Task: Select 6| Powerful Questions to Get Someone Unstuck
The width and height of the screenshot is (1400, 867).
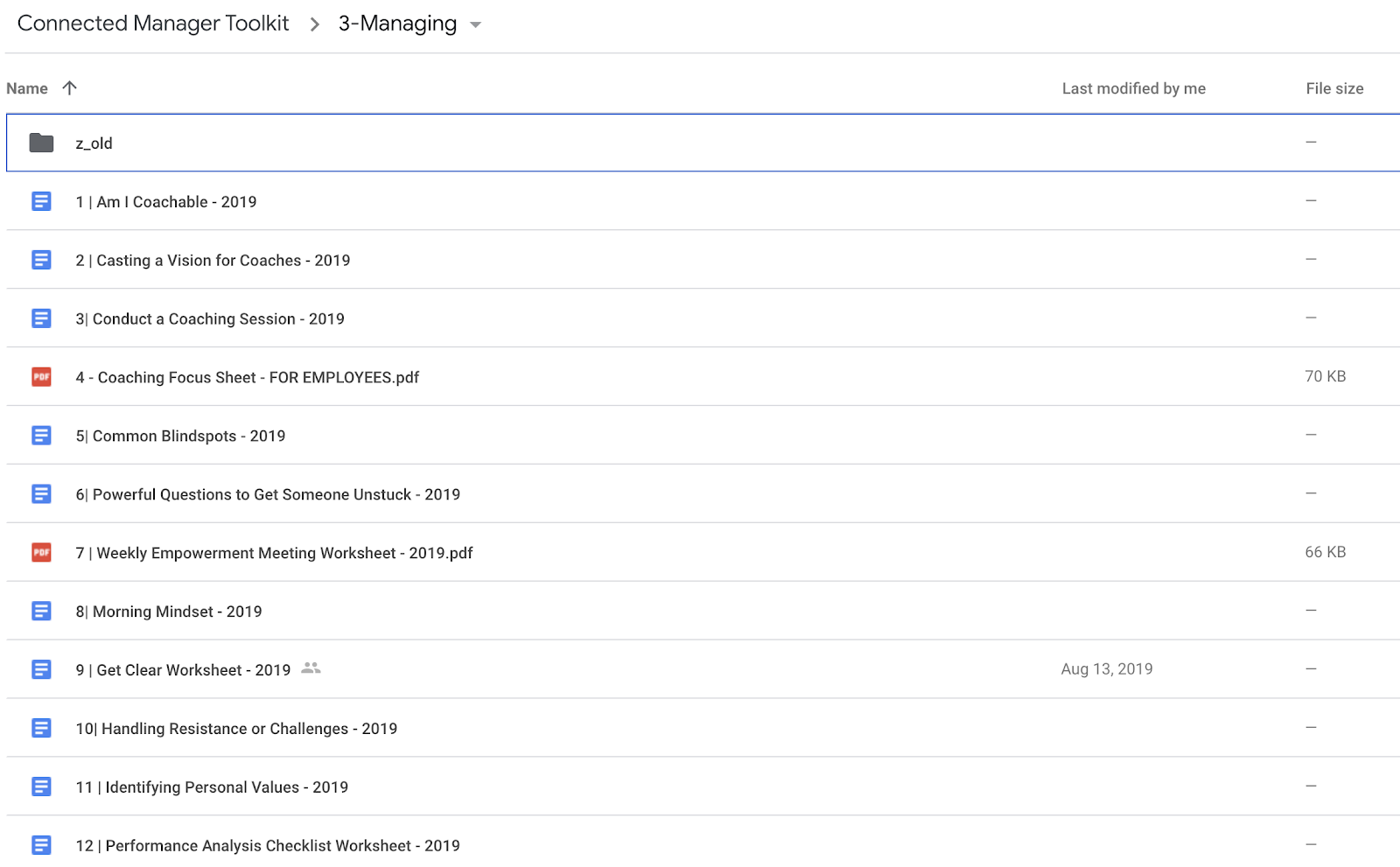Action: tap(703, 494)
